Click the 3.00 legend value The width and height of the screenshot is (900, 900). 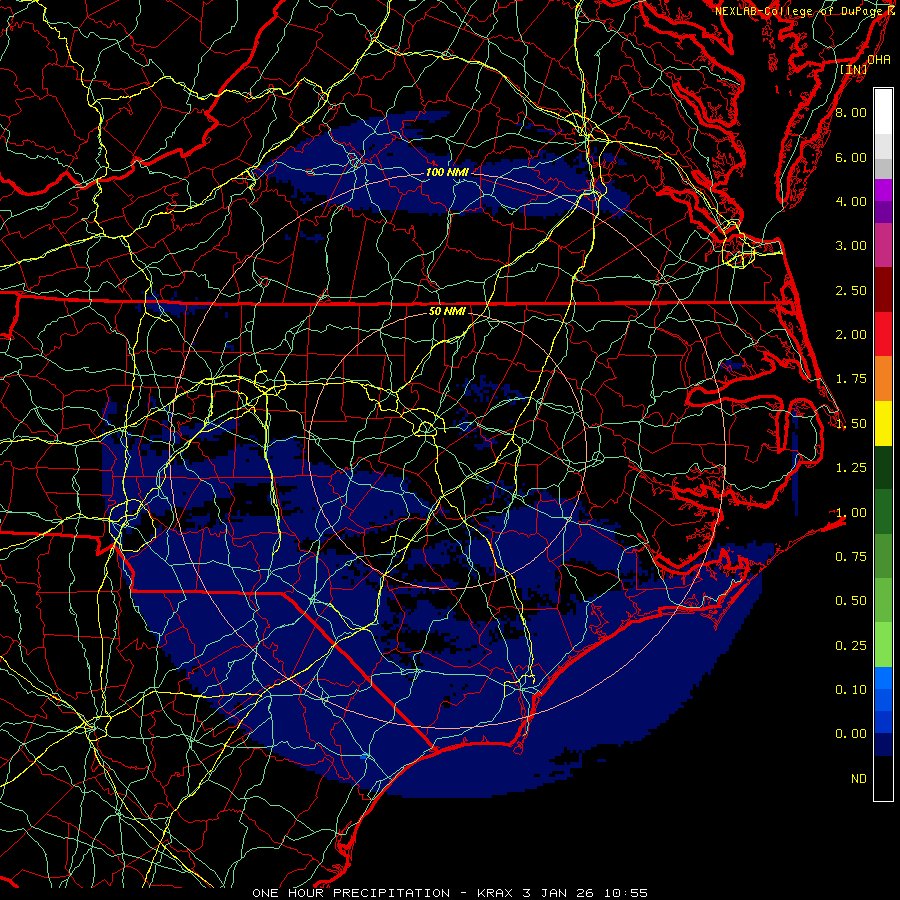pyautogui.click(x=851, y=246)
